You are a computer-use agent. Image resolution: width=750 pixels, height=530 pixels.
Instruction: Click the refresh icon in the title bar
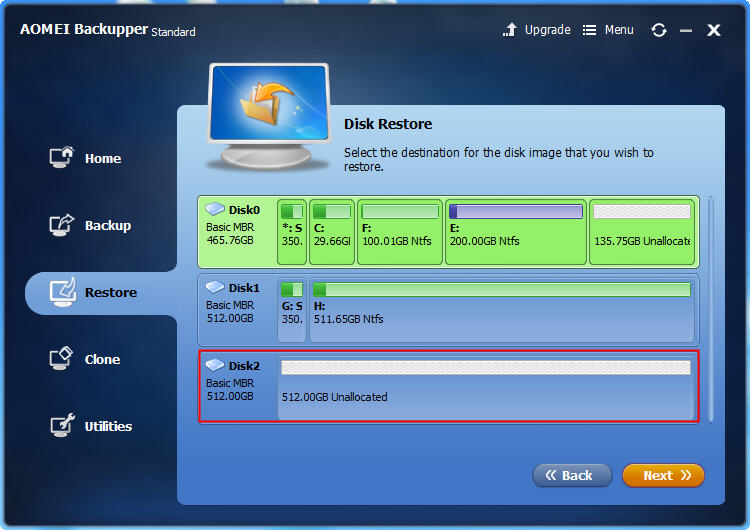click(659, 30)
